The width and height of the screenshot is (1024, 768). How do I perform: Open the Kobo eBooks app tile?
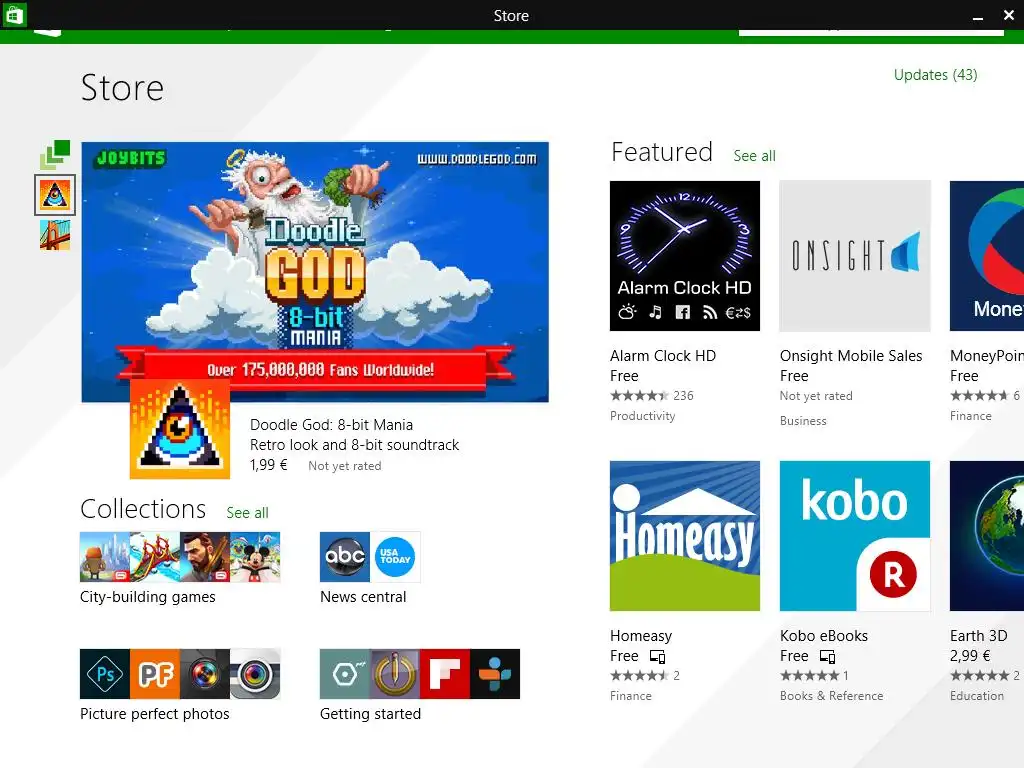coord(855,536)
